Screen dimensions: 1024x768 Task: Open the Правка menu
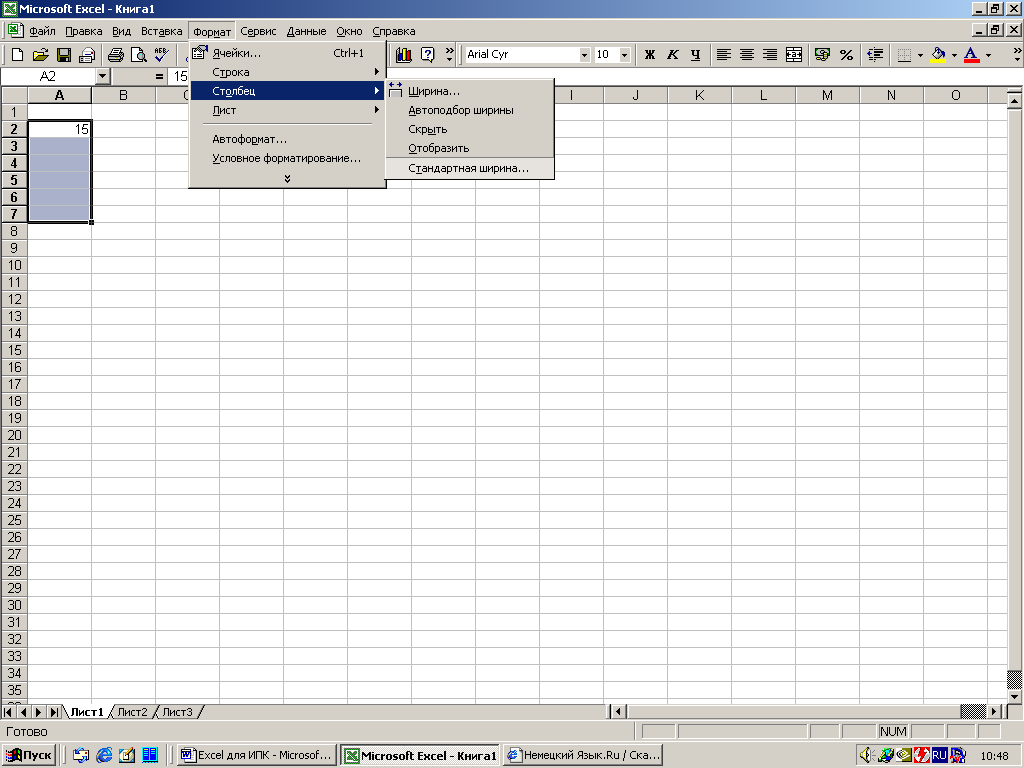[x=84, y=31]
